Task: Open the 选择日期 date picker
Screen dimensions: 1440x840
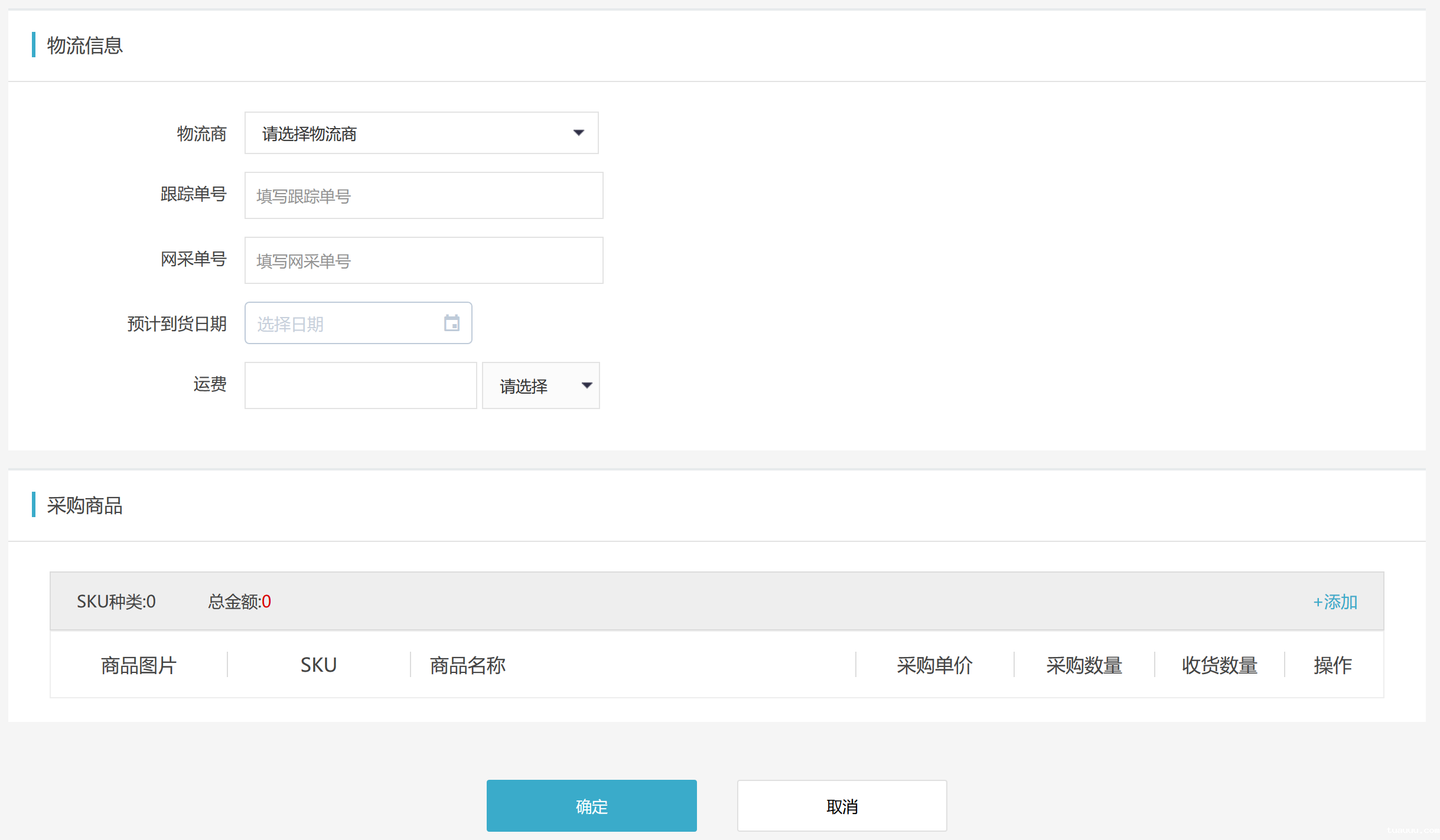Action: 343,323
